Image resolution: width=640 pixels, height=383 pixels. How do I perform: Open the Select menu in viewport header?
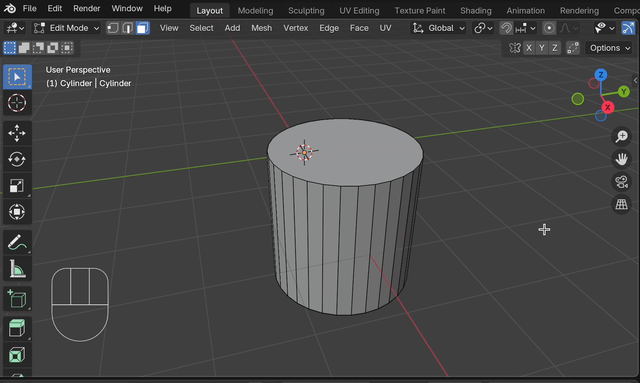point(201,28)
